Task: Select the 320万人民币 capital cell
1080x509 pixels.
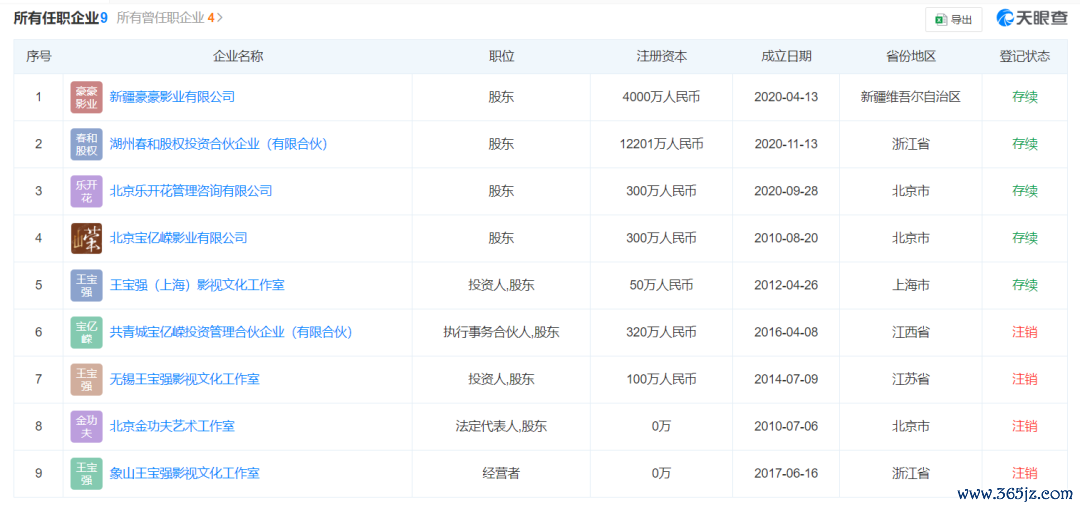Action: click(x=661, y=332)
